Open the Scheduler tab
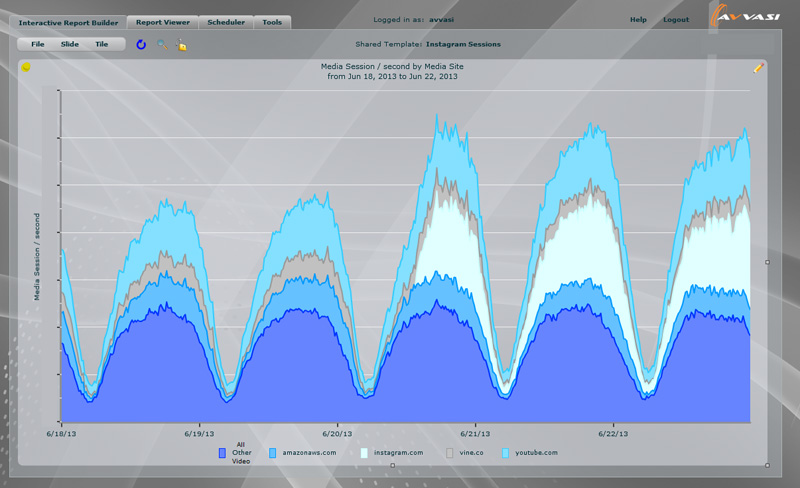Viewport: 800px width, 488px height. point(226,22)
